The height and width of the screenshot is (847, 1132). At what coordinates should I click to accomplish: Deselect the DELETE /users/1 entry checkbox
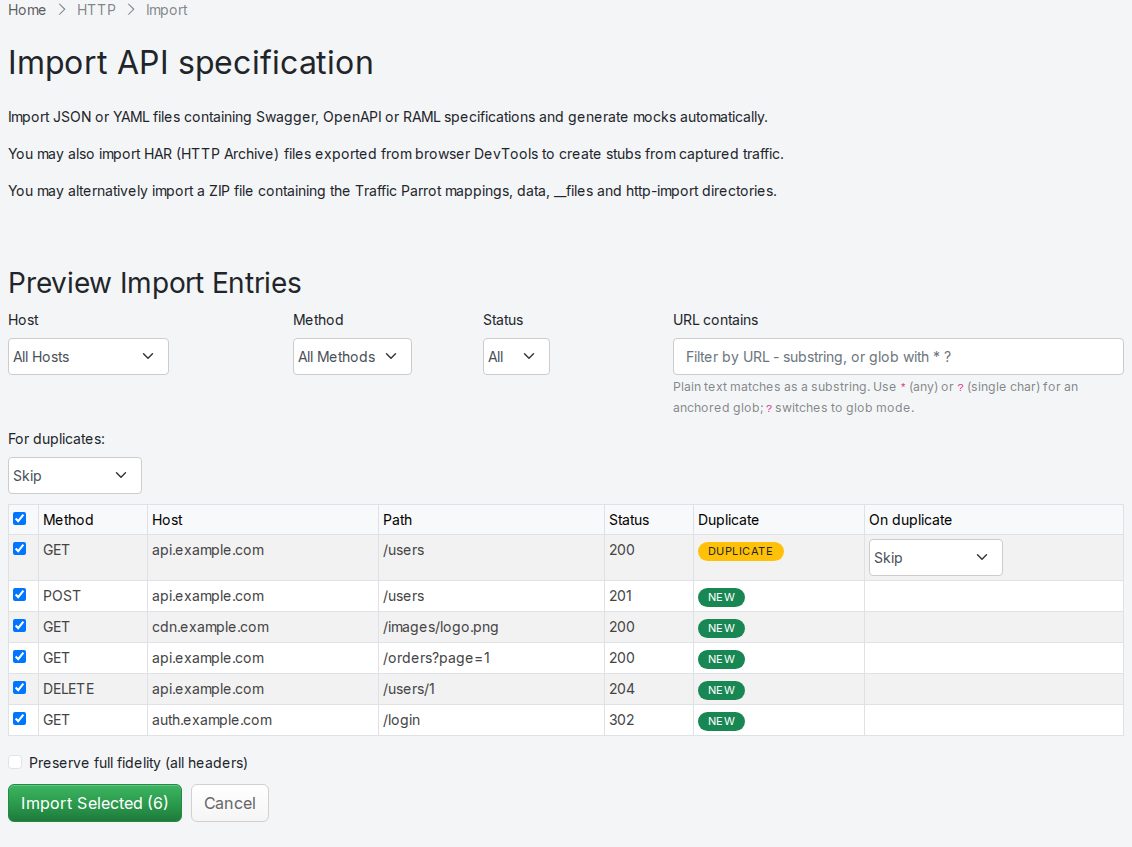coord(19,687)
